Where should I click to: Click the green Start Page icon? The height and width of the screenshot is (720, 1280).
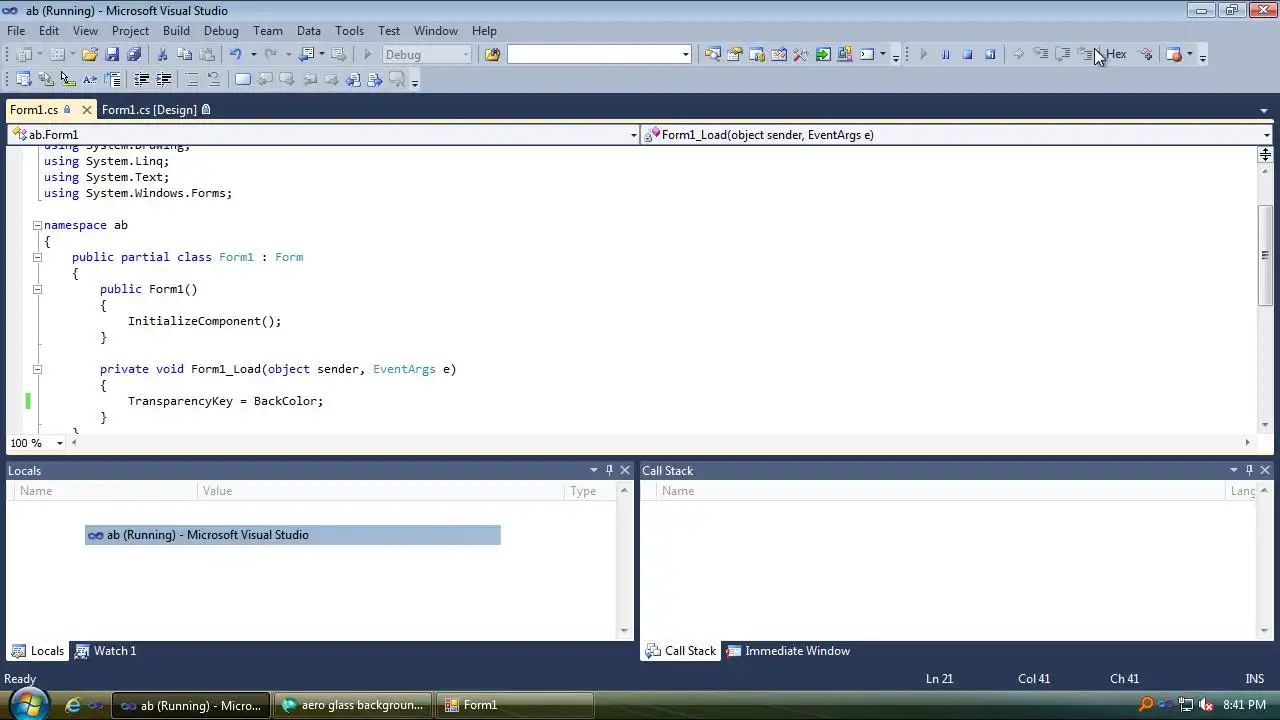point(822,54)
